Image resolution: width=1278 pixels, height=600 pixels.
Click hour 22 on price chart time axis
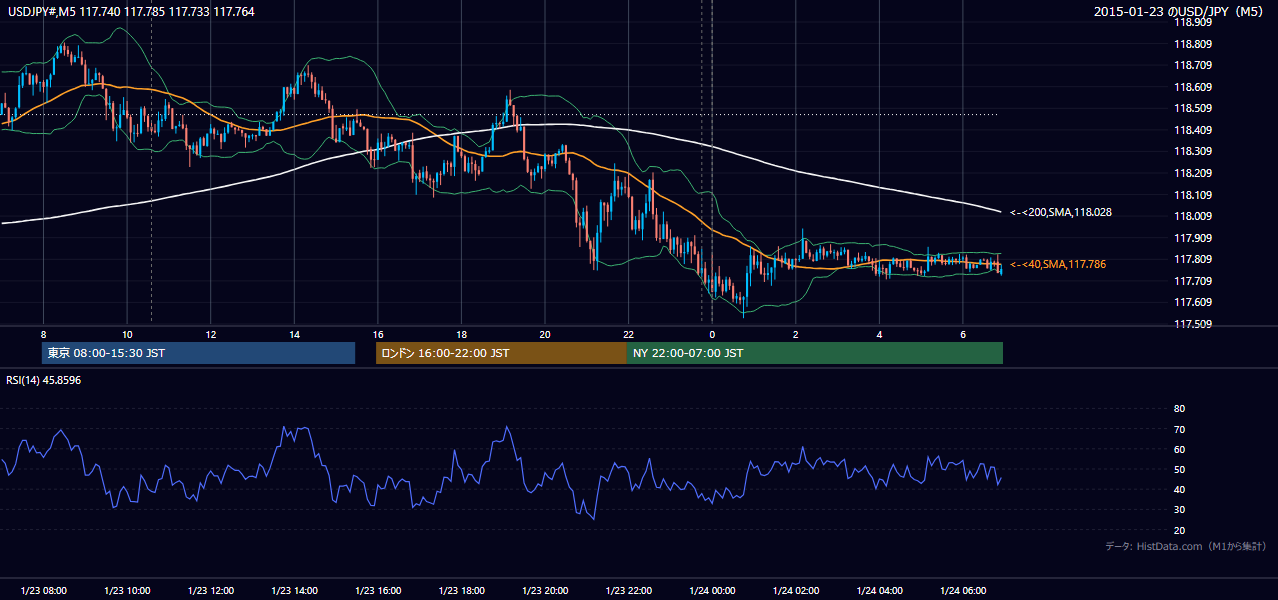point(628,334)
